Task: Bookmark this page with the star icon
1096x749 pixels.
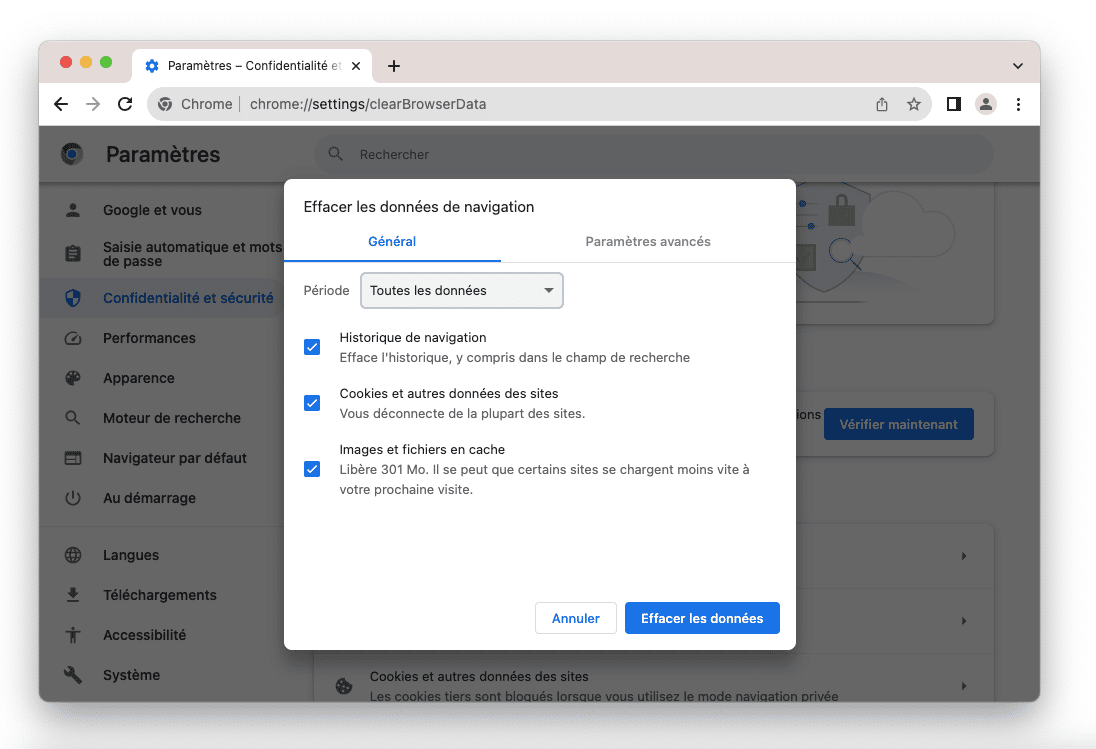Action: click(x=913, y=104)
